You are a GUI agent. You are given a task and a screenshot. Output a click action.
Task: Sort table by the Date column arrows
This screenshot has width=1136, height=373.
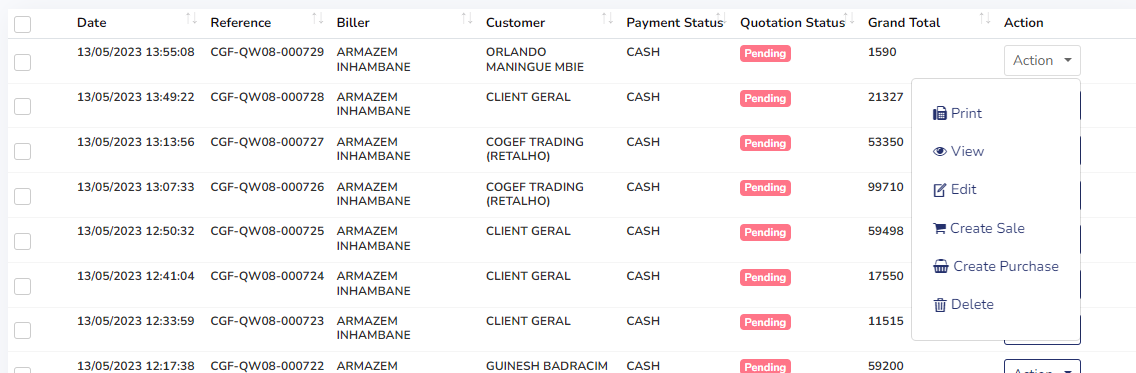[191, 19]
